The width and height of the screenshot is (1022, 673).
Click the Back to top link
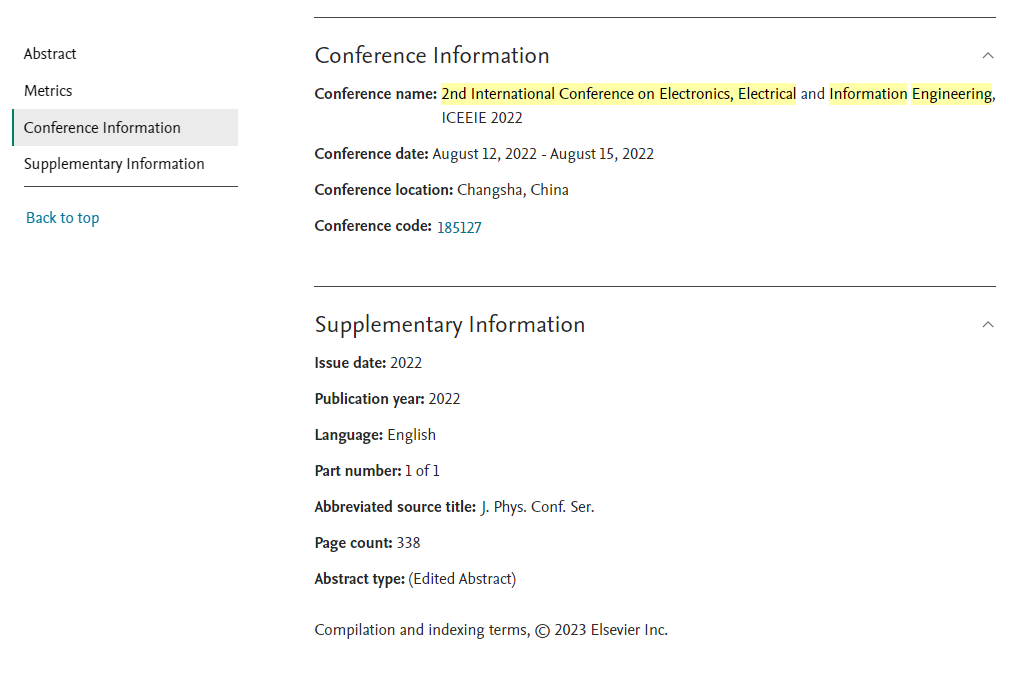(x=63, y=218)
